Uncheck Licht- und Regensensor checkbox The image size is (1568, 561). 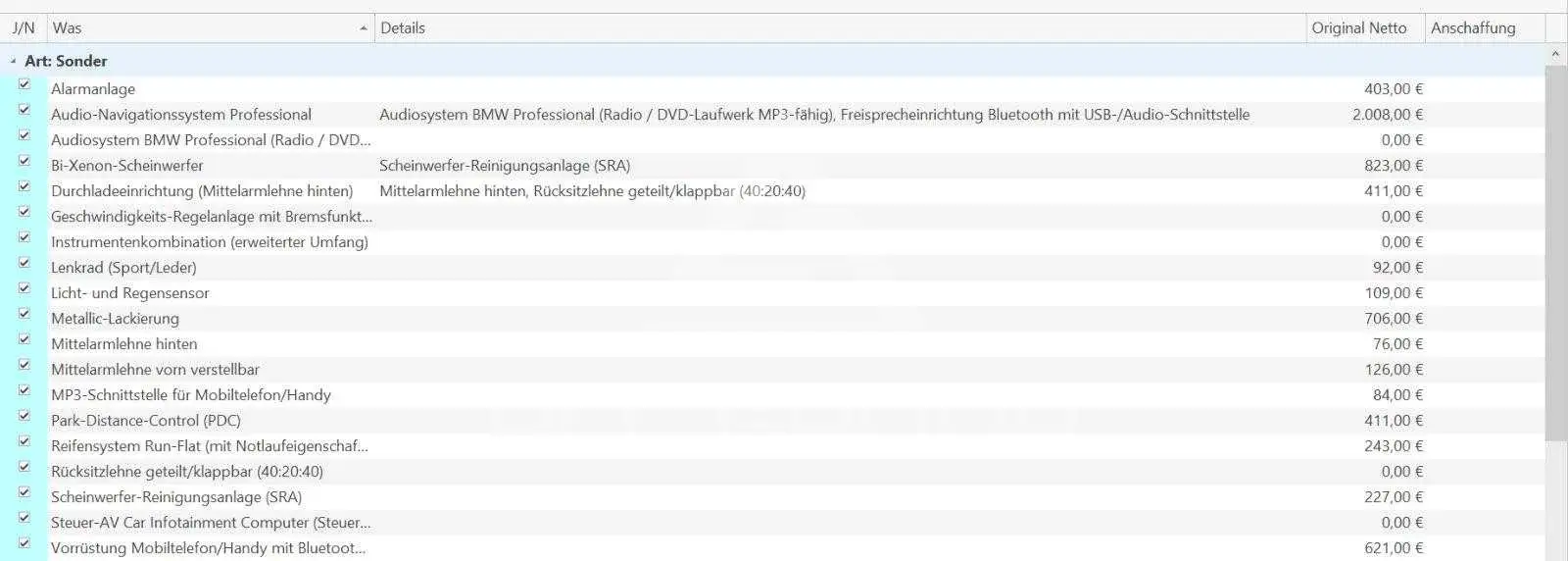[x=24, y=288]
